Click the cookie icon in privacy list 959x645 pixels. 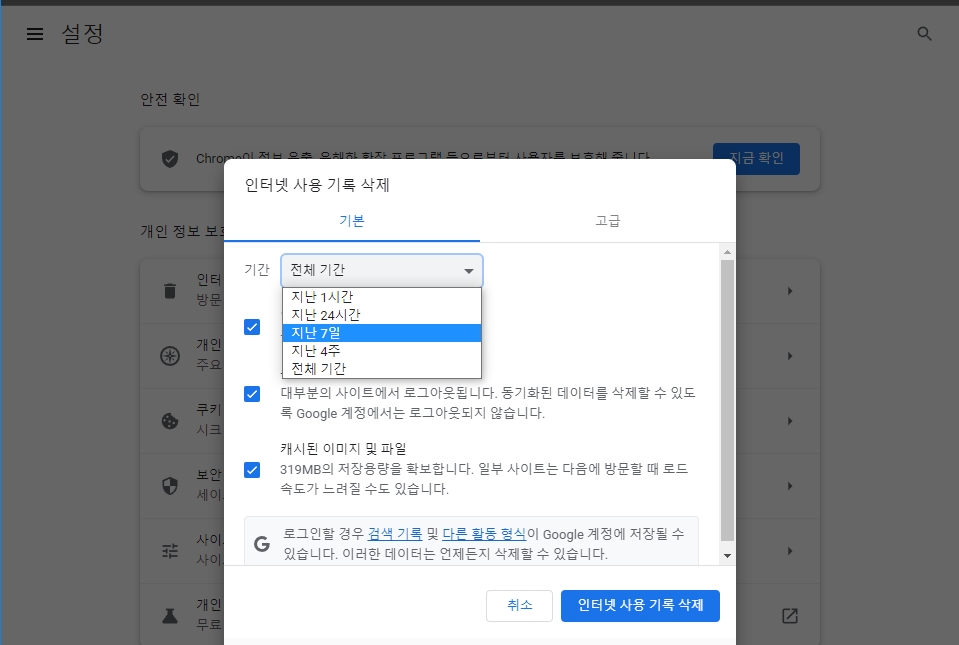(x=170, y=421)
